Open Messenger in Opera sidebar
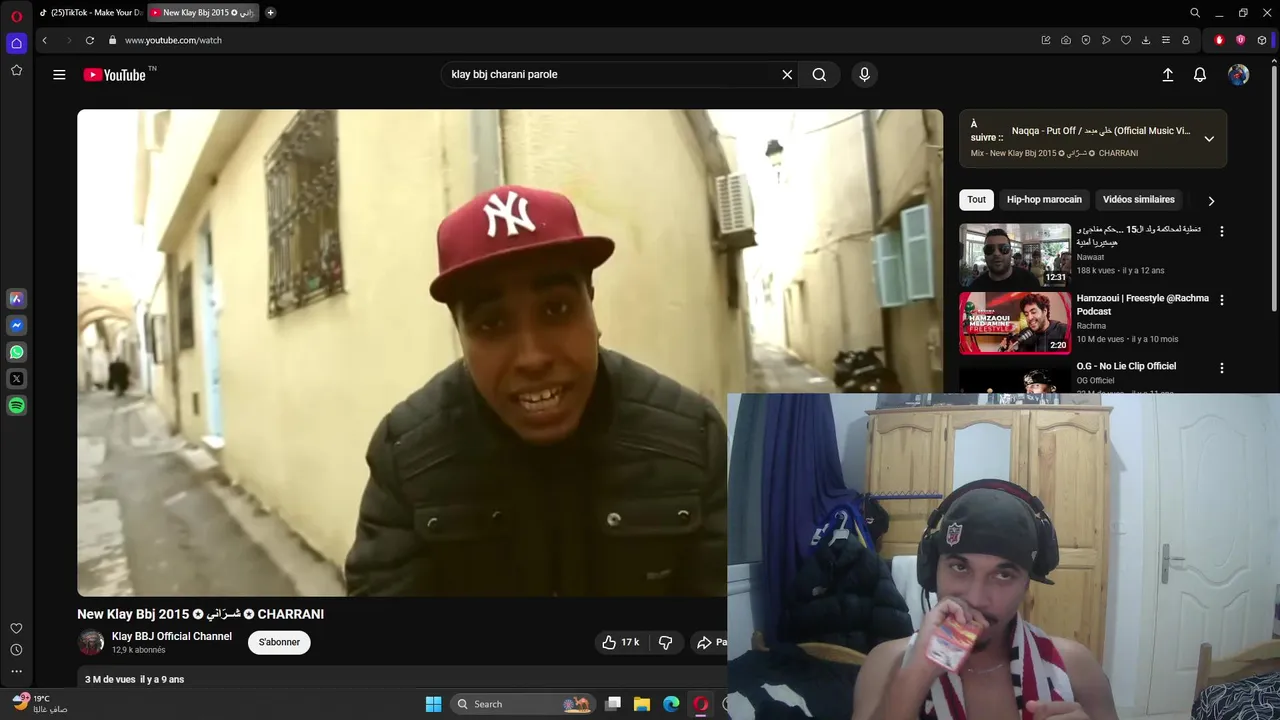The image size is (1280, 720). click(16, 325)
